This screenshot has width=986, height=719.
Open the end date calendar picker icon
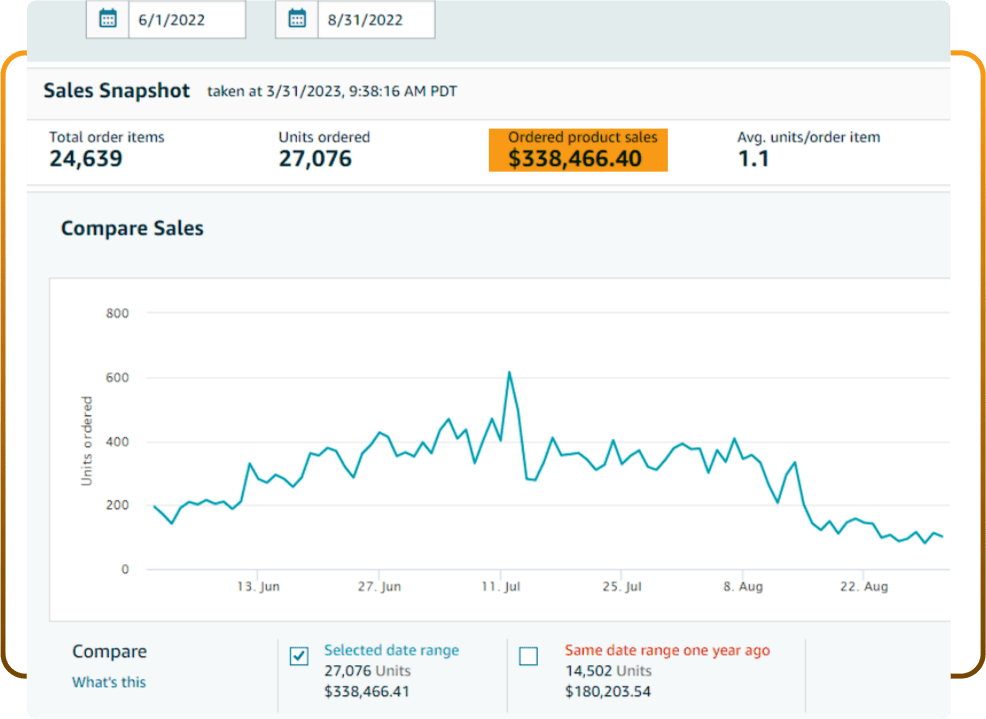tap(297, 19)
